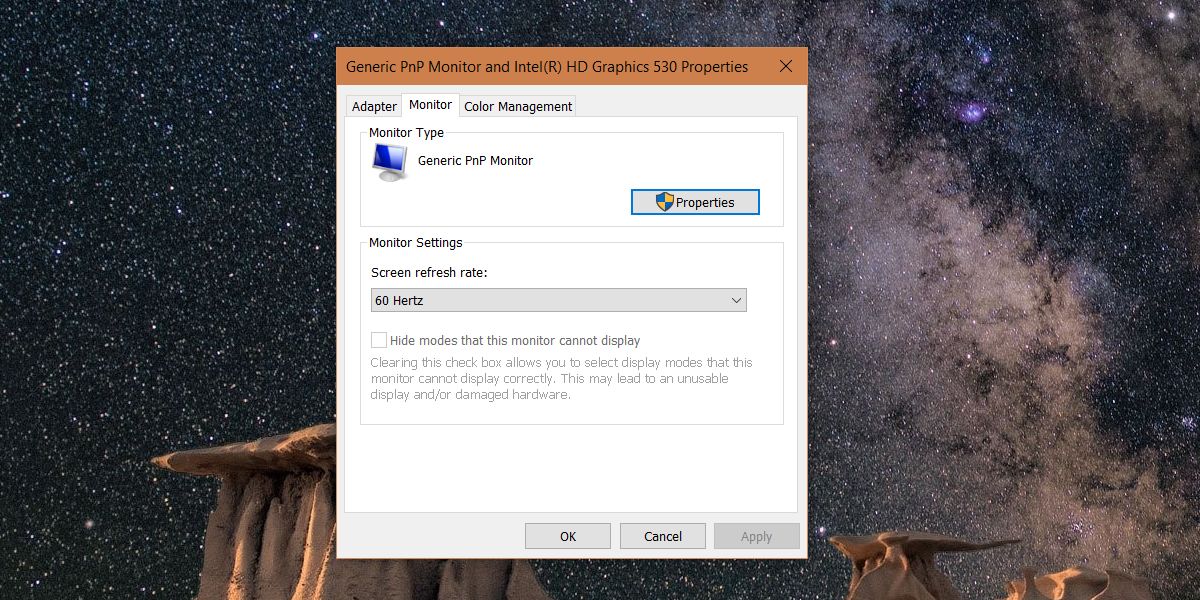The width and height of the screenshot is (1200, 600).
Task: Close the Properties dialog window
Action: [786, 66]
